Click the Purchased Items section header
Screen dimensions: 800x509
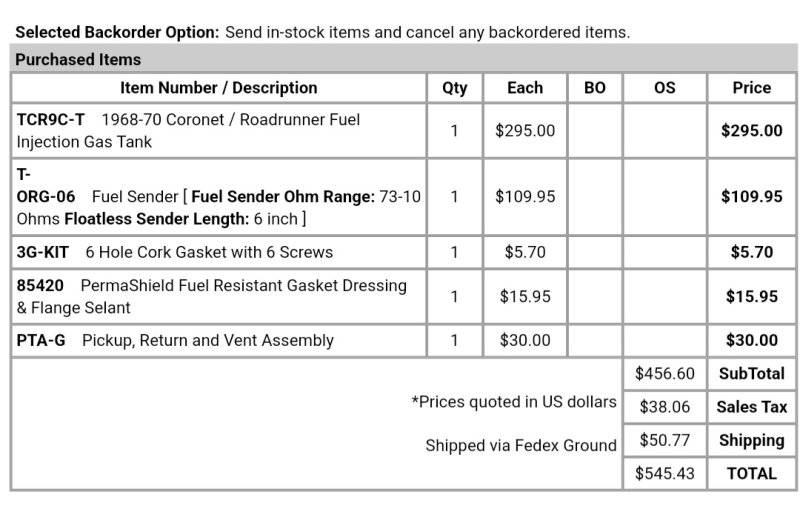[x=78, y=59]
